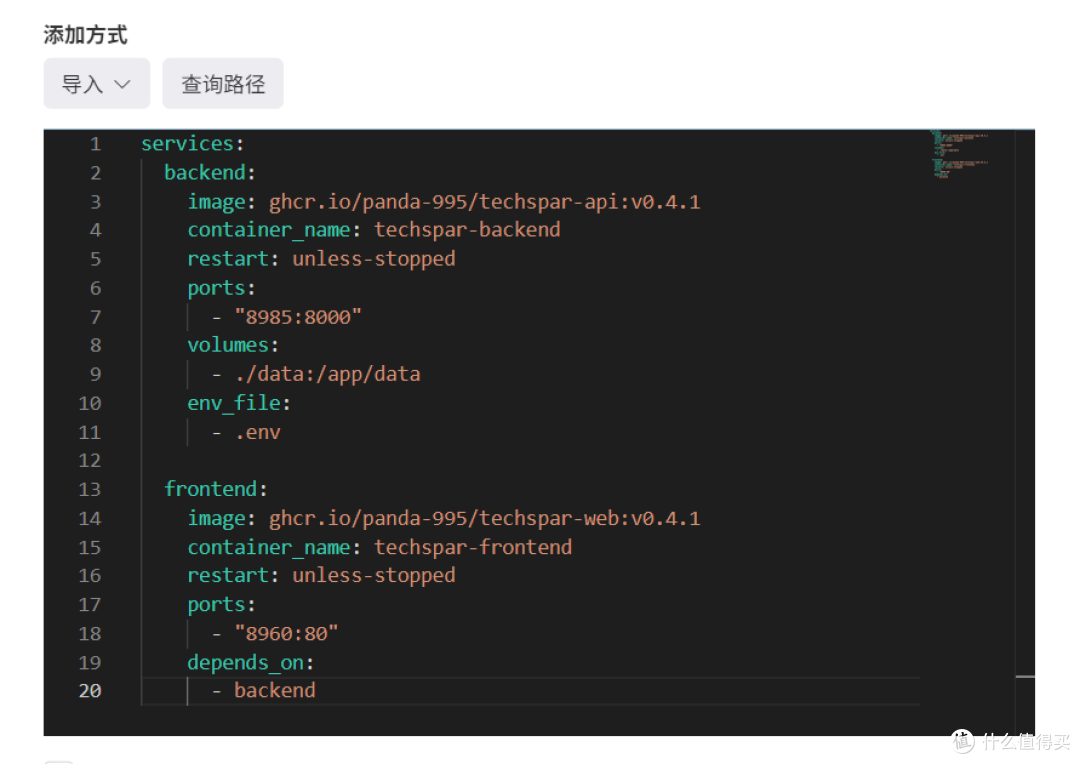
Task: Click the 'services:' key on line 1
Action: tap(193, 143)
